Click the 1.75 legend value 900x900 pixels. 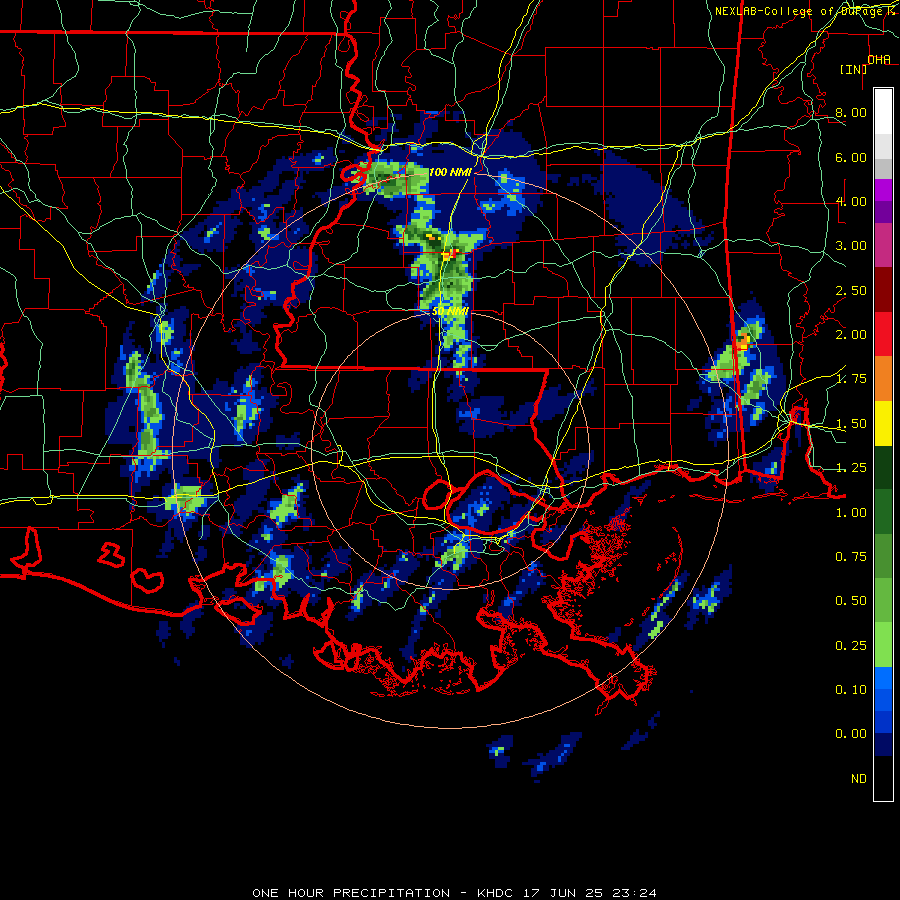[851, 379]
